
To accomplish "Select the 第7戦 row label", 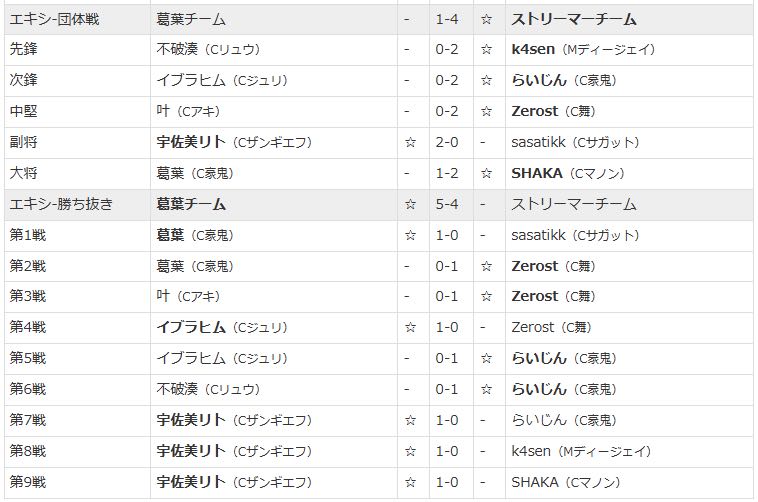I will (x=28, y=421).
